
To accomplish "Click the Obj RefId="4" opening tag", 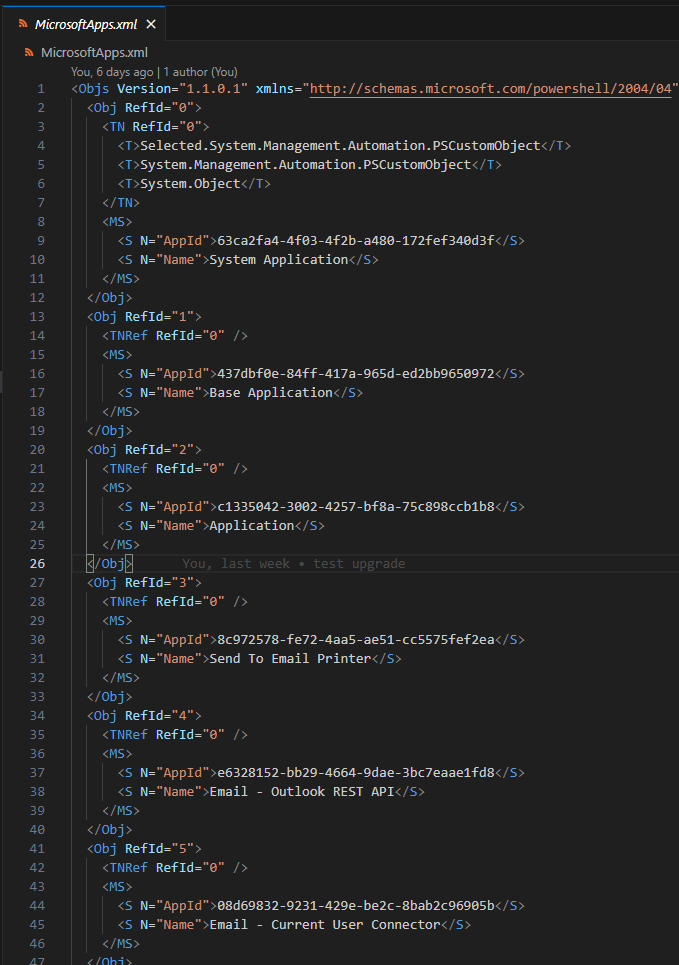I will pyautogui.click(x=144, y=715).
